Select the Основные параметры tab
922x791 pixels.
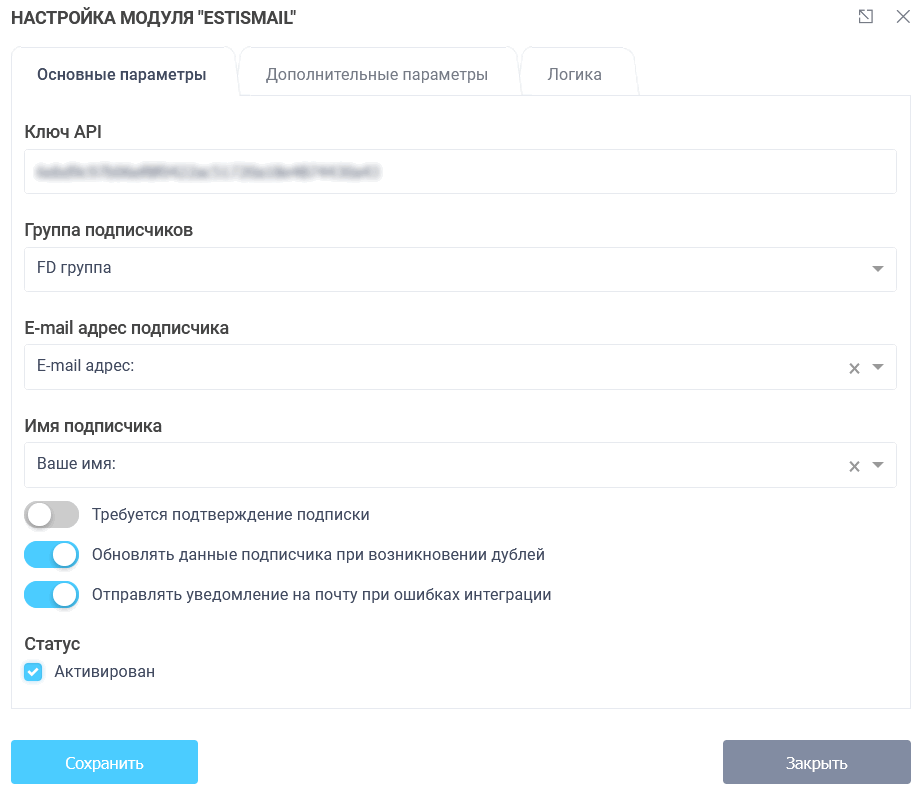point(122,75)
